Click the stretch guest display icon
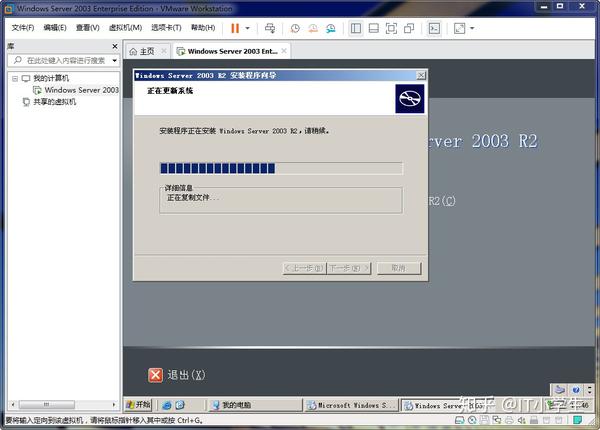Screen dimensions: 600x430 (x=459, y=28)
